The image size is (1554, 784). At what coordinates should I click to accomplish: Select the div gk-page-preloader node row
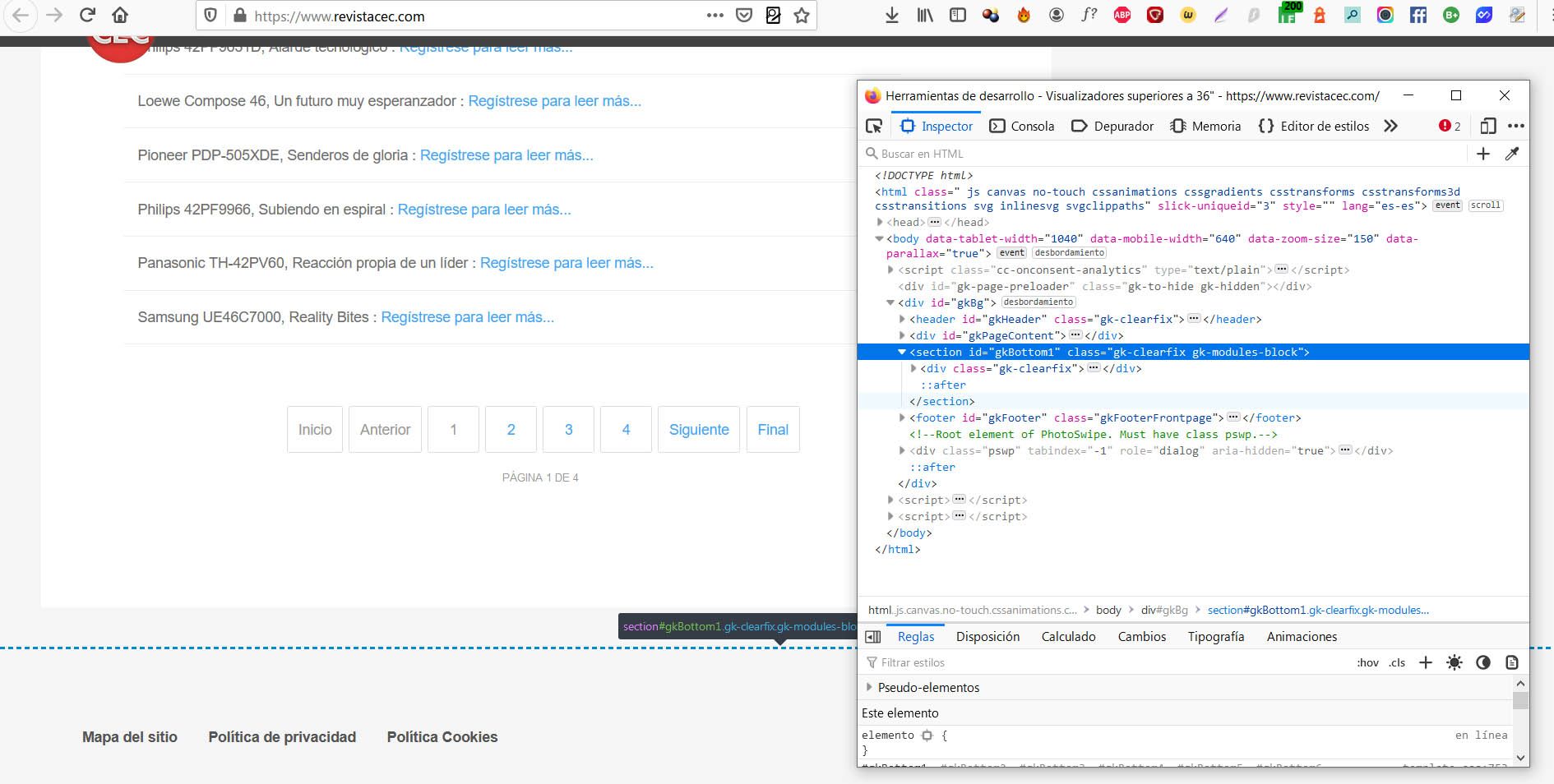(1193, 286)
